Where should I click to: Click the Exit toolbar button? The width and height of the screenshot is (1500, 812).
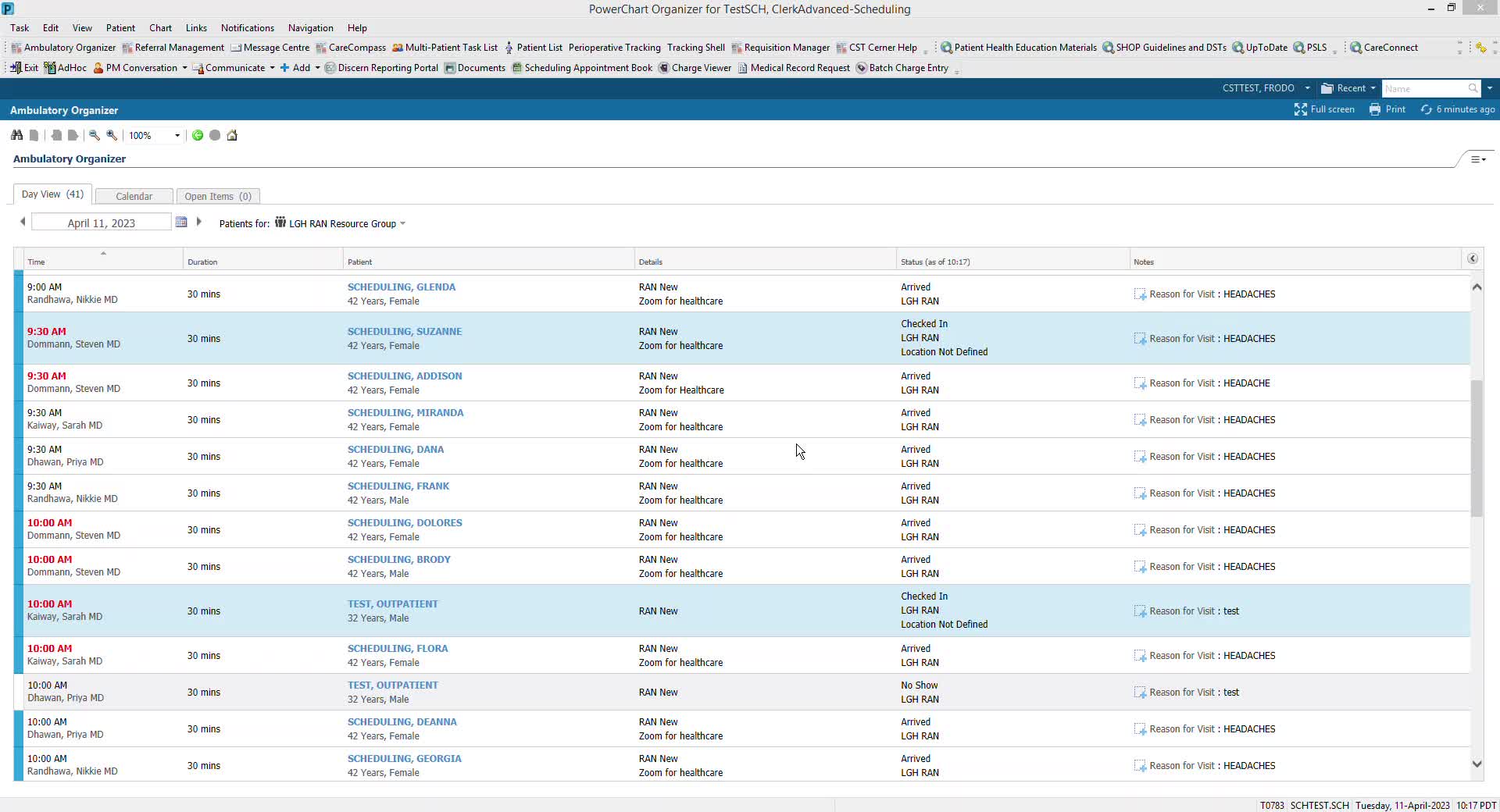tap(24, 68)
